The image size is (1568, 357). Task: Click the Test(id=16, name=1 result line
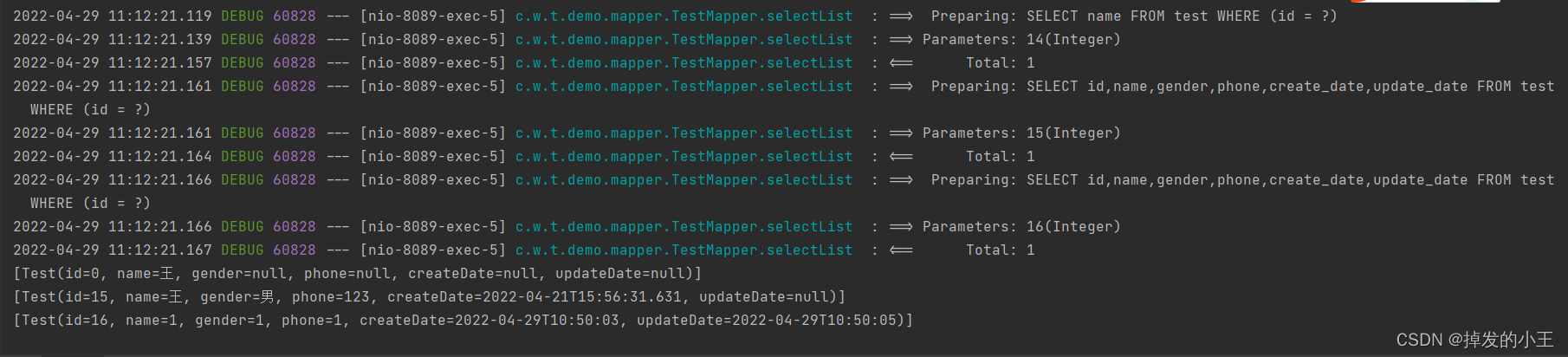point(463,321)
